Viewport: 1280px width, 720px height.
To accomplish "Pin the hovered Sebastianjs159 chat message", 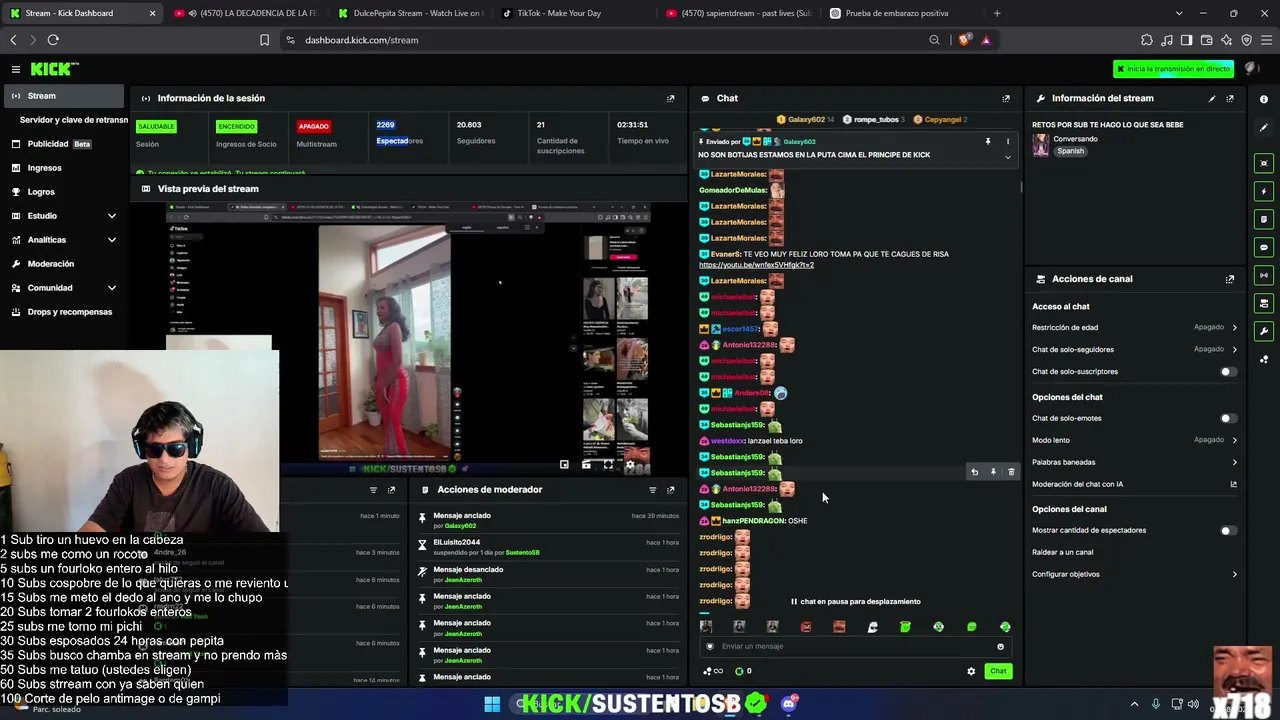I will coord(993,472).
